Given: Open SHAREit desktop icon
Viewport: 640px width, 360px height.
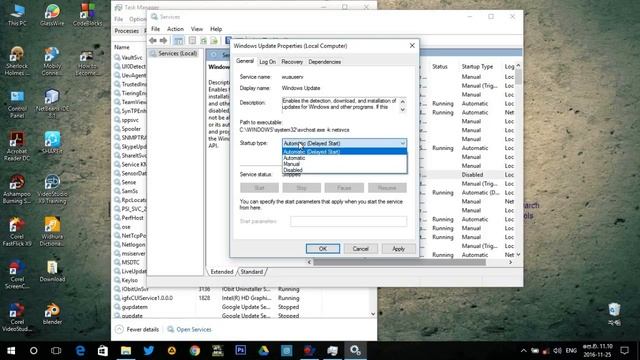Looking at the screenshot, I should click(52, 142).
